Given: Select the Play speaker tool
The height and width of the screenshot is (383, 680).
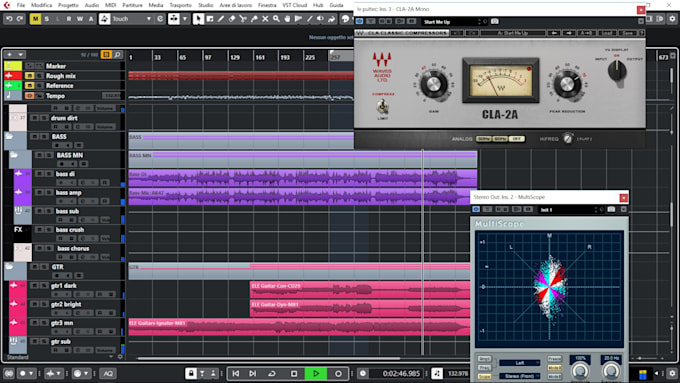Looking at the screenshot, I should tap(320, 19).
